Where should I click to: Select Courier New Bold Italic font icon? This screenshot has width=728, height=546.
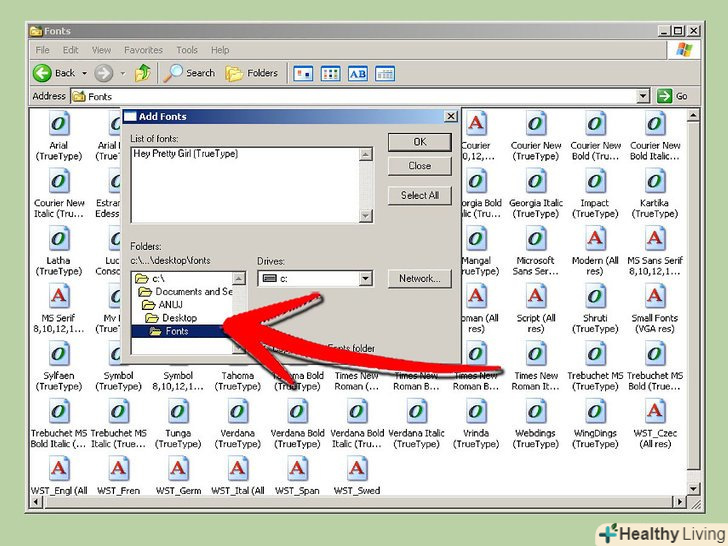tap(655, 124)
